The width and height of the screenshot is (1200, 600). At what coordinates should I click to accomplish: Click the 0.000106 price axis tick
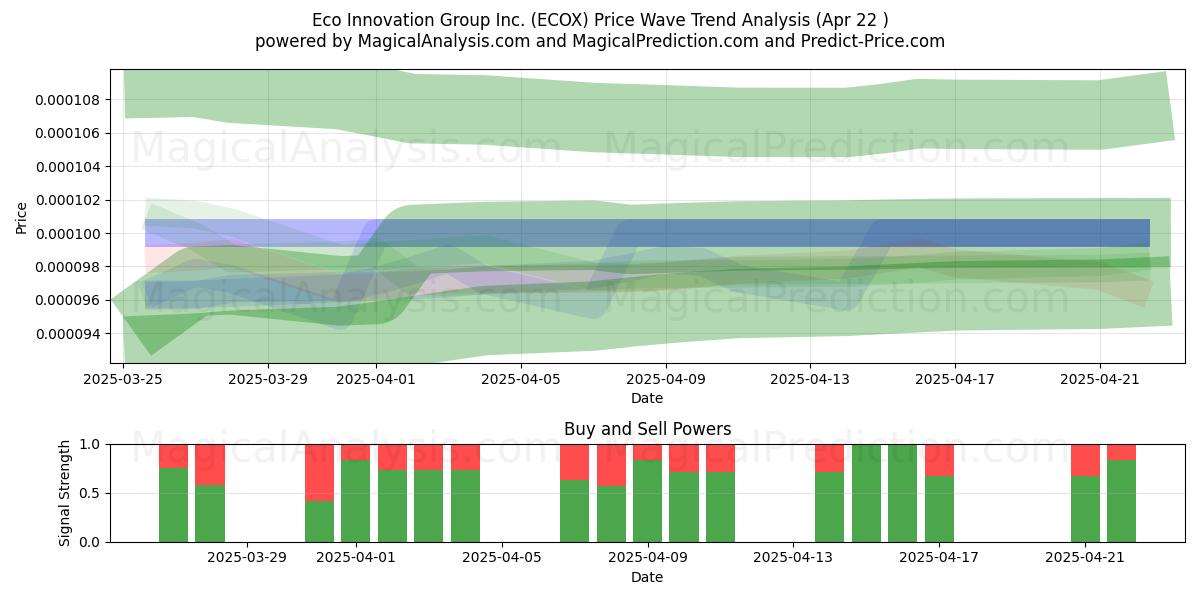pos(69,133)
